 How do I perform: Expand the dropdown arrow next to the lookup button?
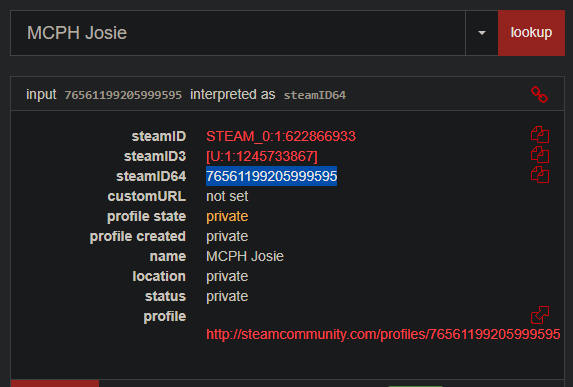[x=482, y=33]
